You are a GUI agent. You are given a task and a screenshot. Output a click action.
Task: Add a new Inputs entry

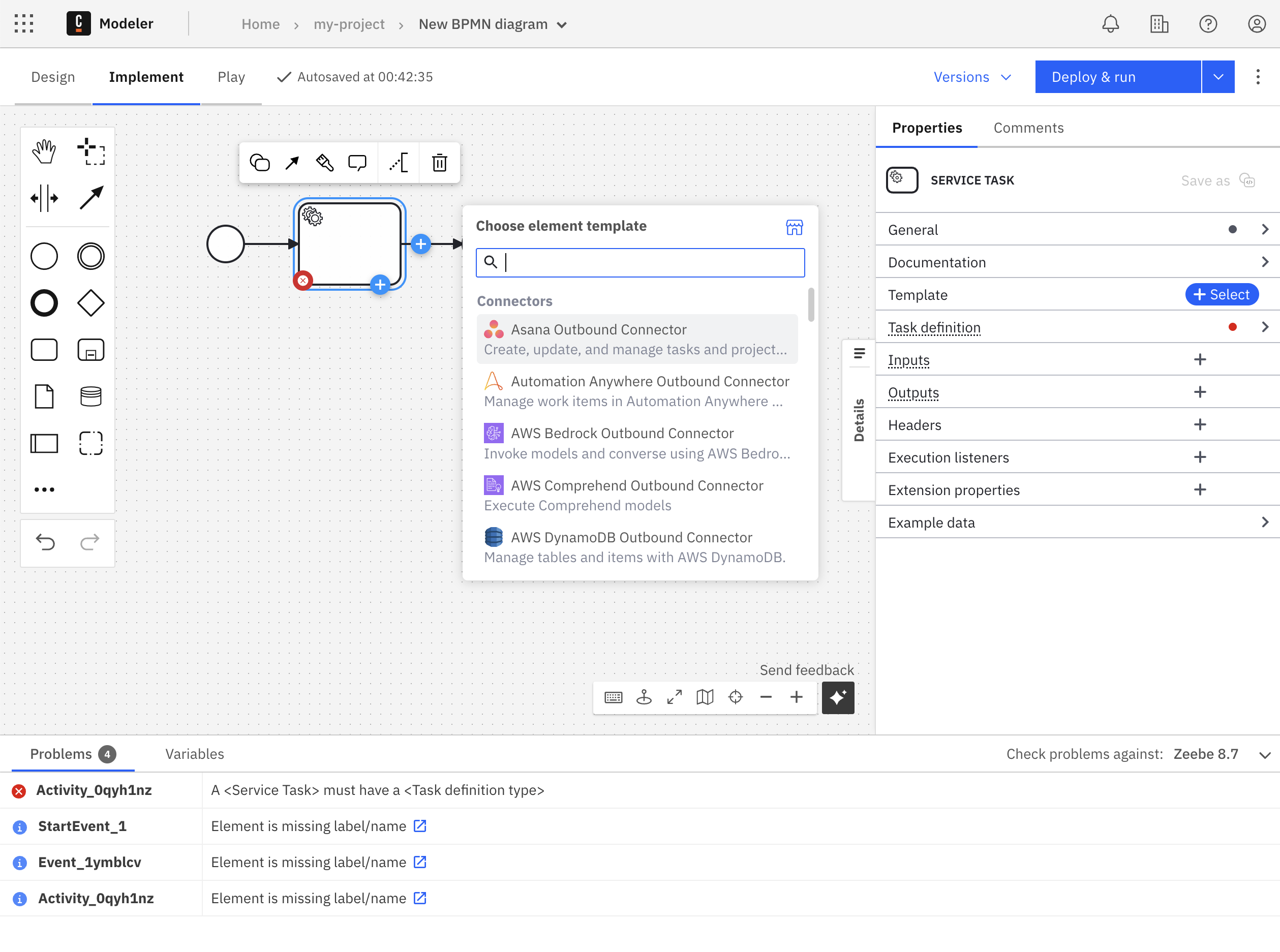click(1199, 359)
